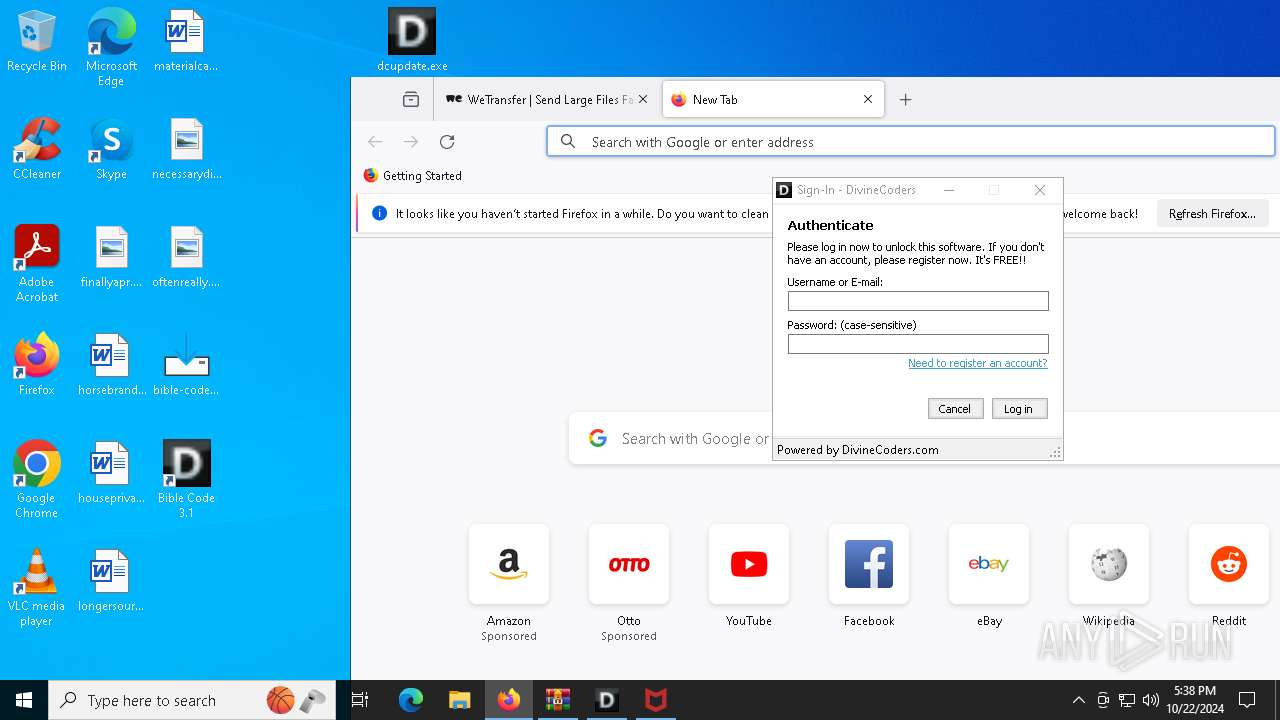1280x720 pixels.
Task: Select the materialca... Word document on desktop
Action: [x=186, y=41]
